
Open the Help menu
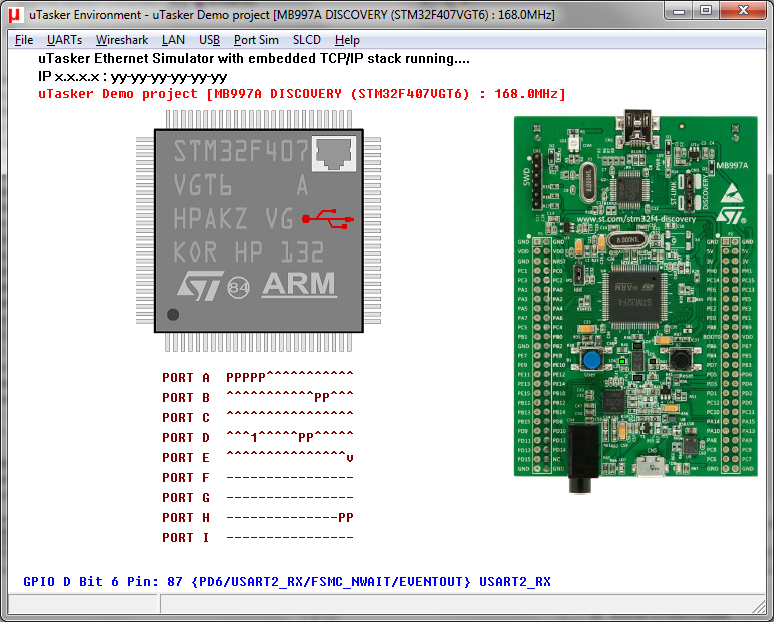347,40
